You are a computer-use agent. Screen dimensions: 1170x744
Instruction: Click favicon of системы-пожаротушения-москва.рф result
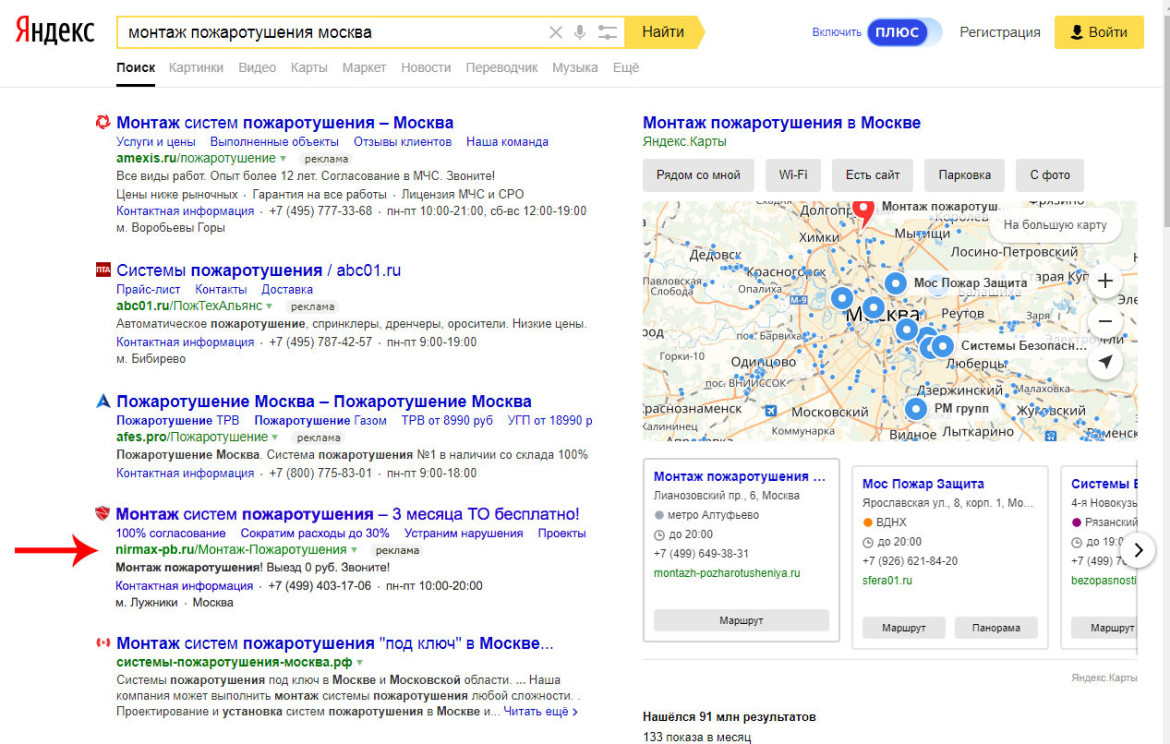tap(103, 643)
